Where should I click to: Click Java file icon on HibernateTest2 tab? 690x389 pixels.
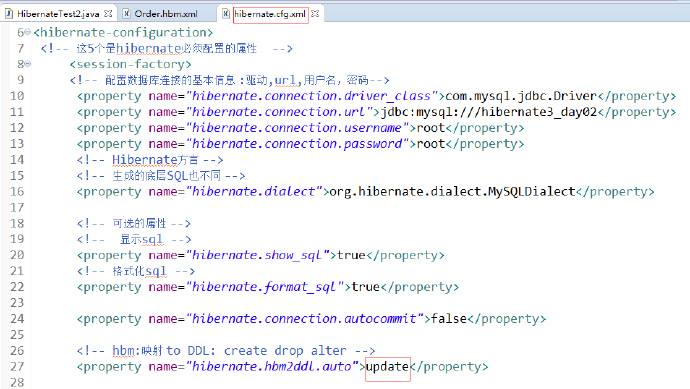point(8,14)
